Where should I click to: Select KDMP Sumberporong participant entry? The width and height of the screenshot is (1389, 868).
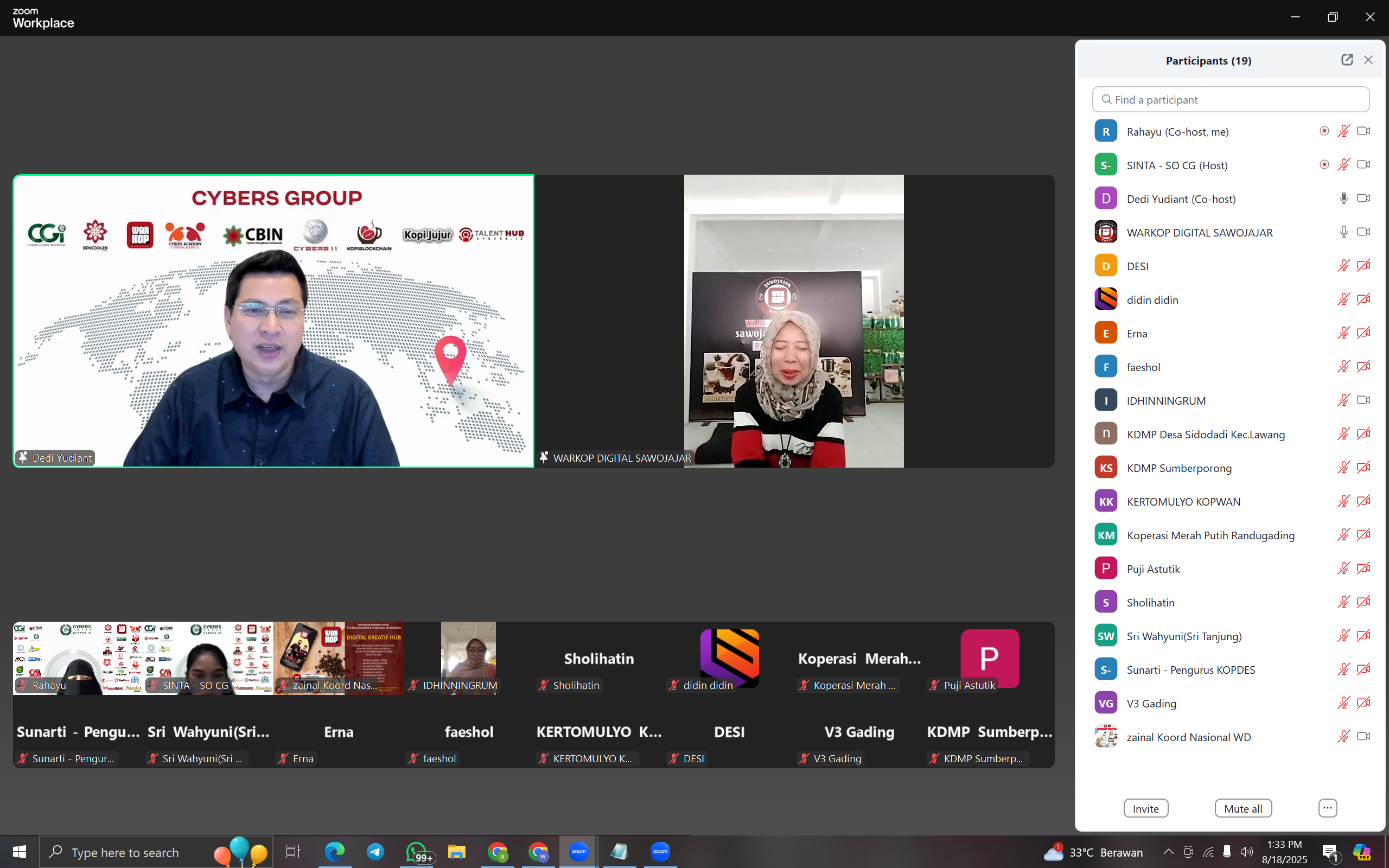[x=1178, y=468]
